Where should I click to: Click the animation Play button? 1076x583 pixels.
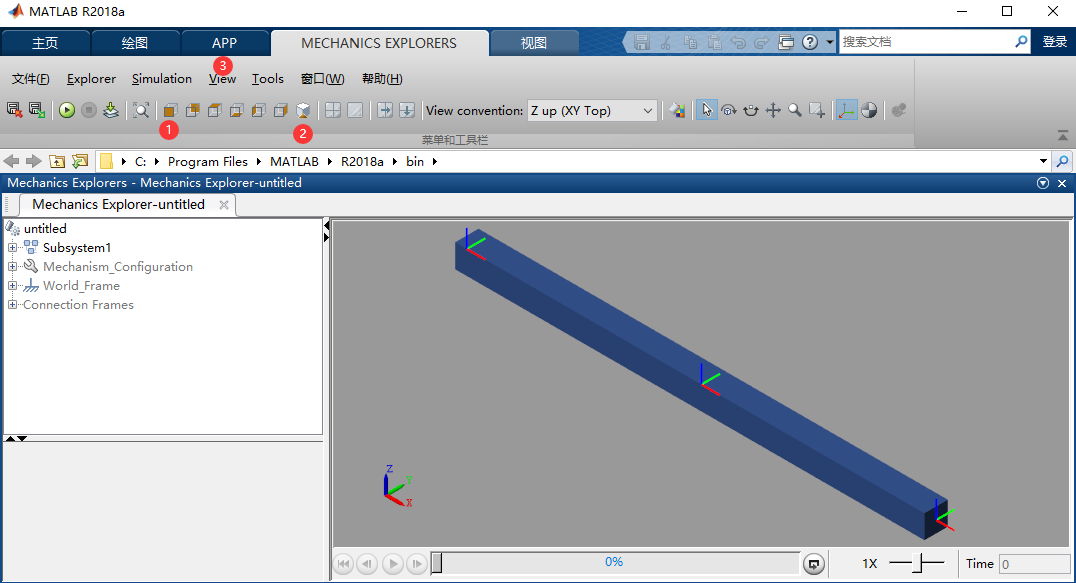393,564
